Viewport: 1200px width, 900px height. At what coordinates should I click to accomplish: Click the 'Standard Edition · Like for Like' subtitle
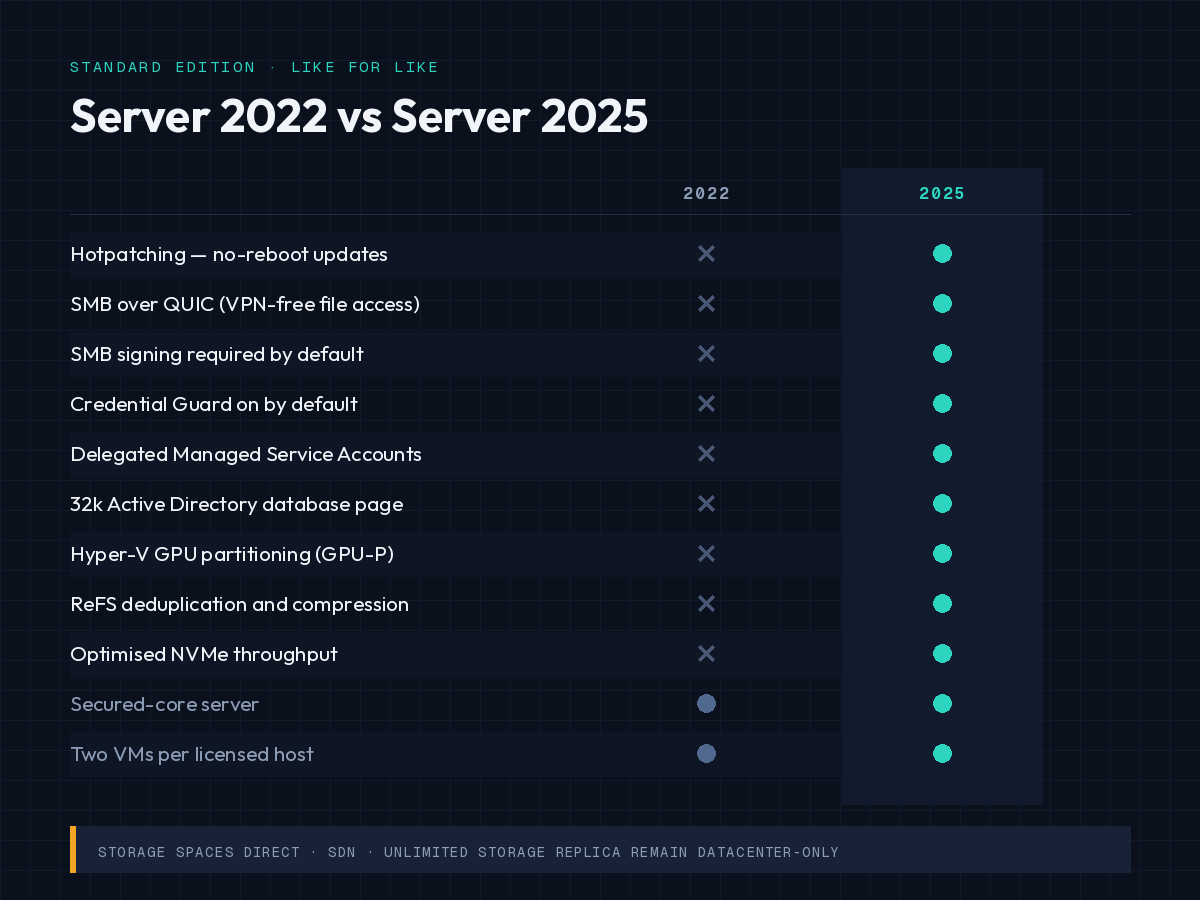(254, 67)
